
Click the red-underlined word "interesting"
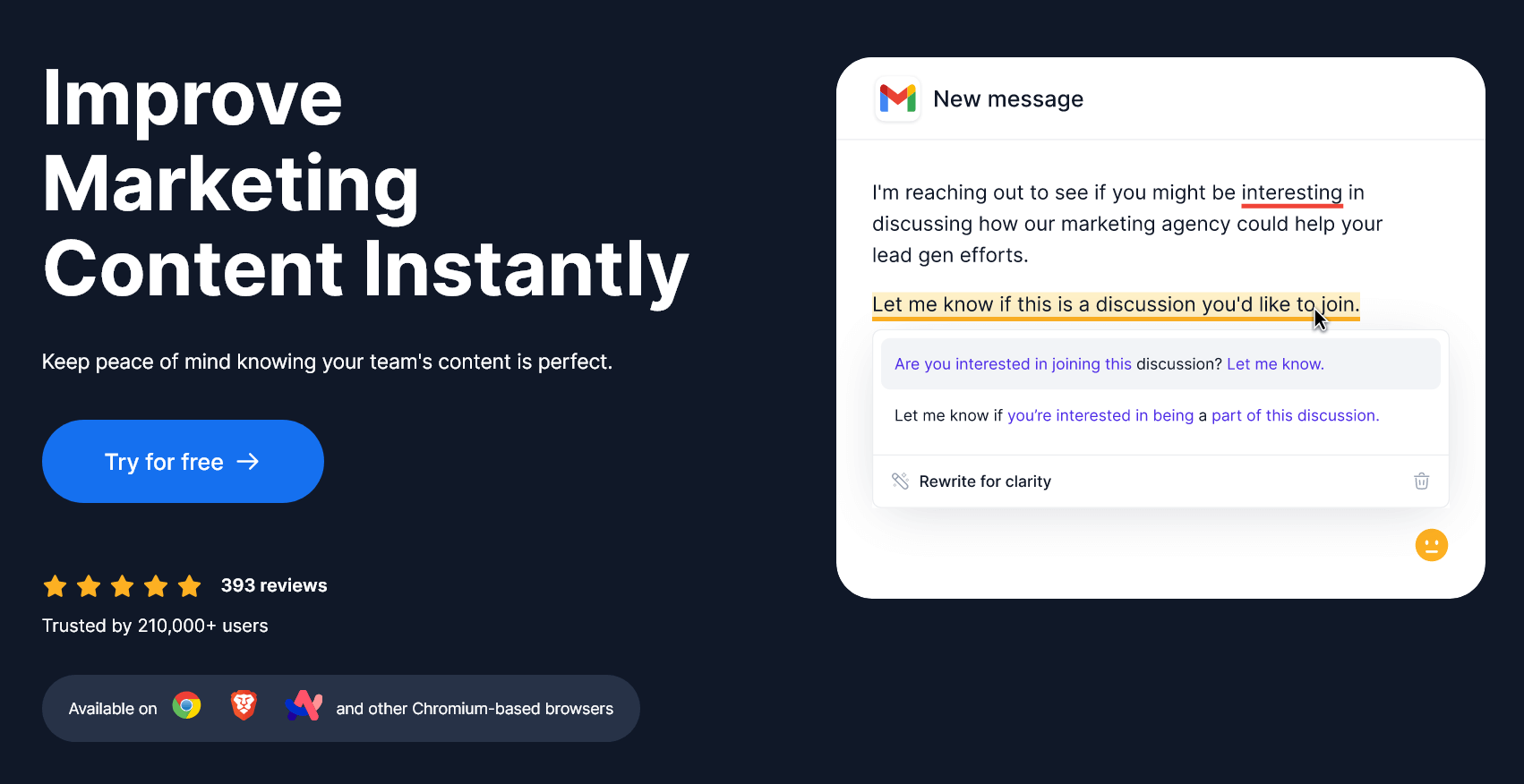tap(1291, 193)
